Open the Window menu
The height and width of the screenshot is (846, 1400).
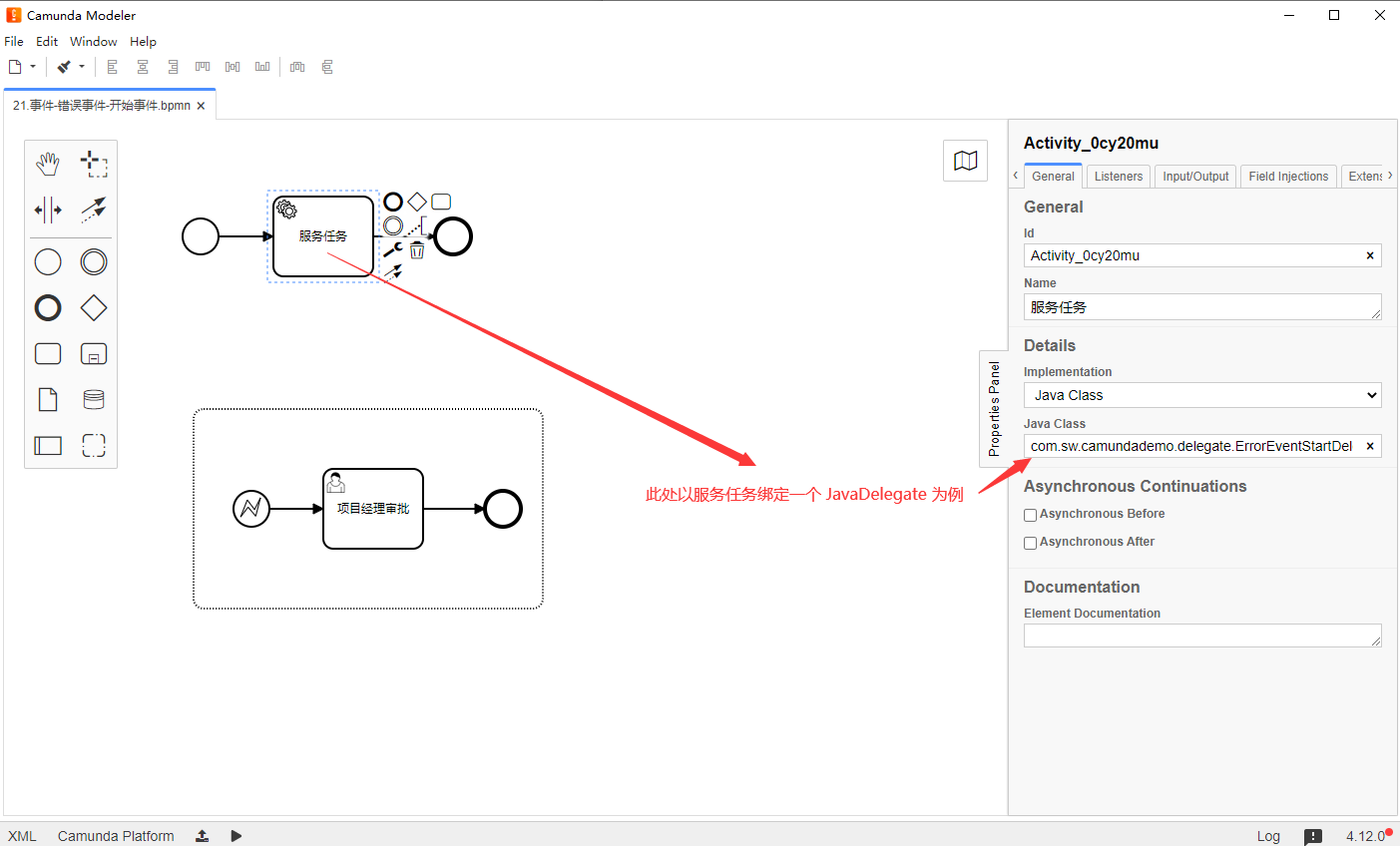click(94, 41)
